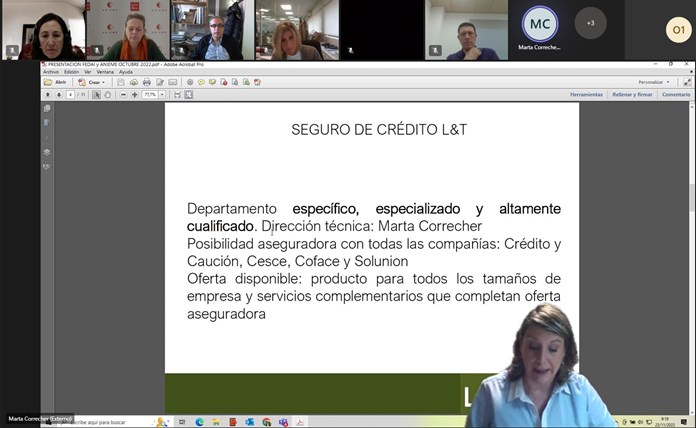Click the zoom out minus button
Viewport: 696px width, 428px height.
pos(123,95)
